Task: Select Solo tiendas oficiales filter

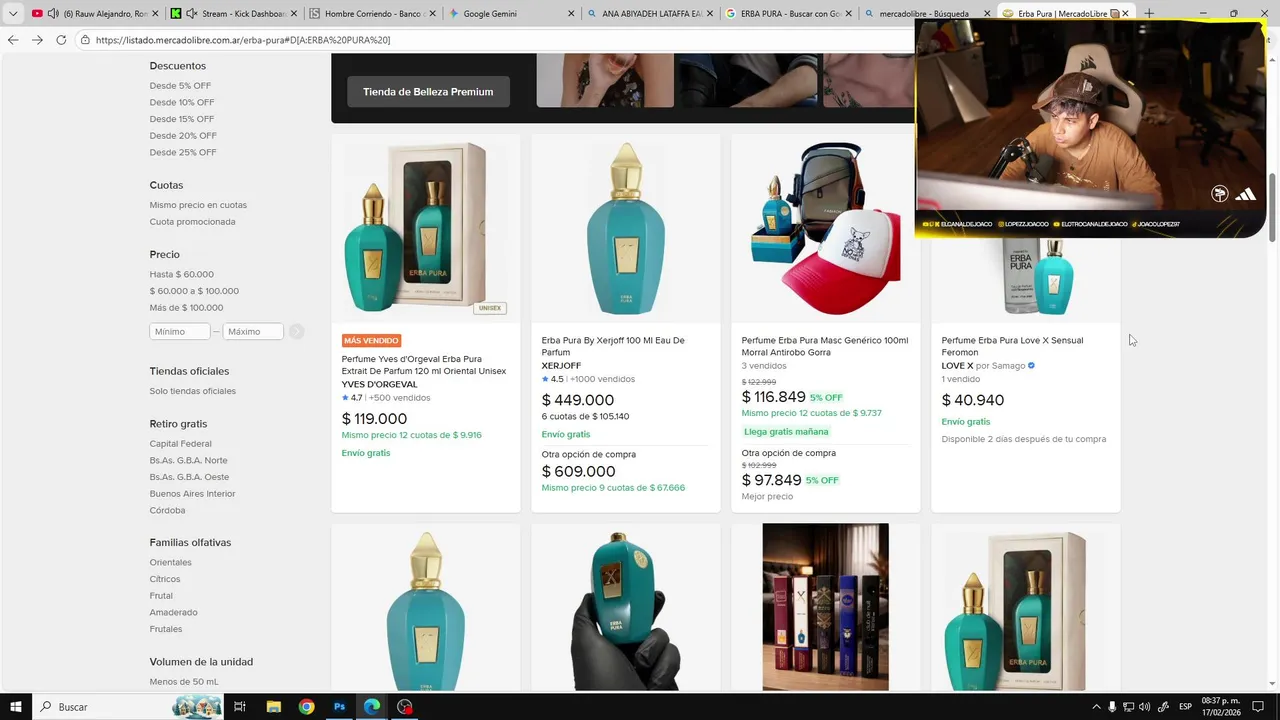Action: click(193, 391)
